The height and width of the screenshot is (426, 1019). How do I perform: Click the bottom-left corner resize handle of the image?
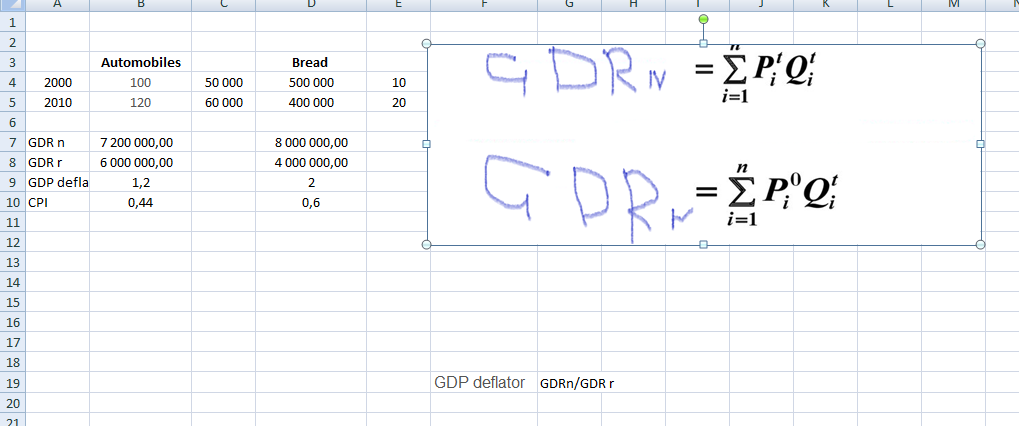(428, 244)
